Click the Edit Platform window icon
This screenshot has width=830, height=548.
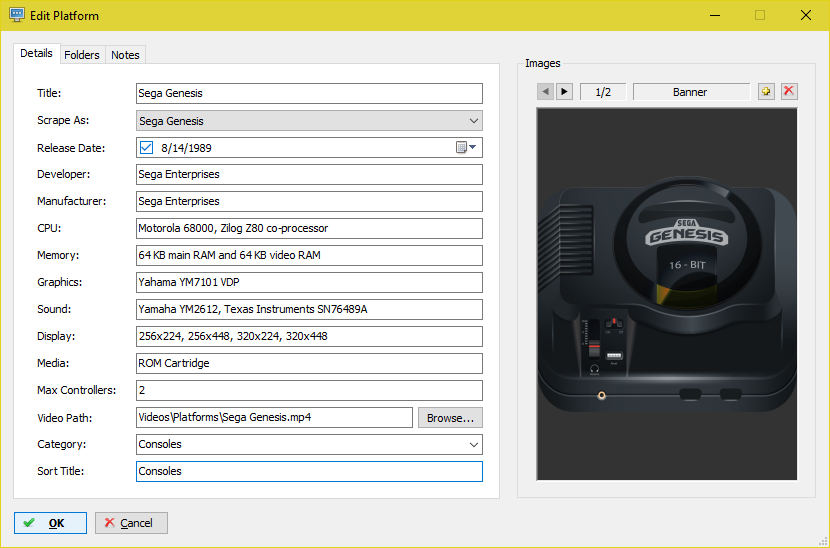(x=17, y=15)
